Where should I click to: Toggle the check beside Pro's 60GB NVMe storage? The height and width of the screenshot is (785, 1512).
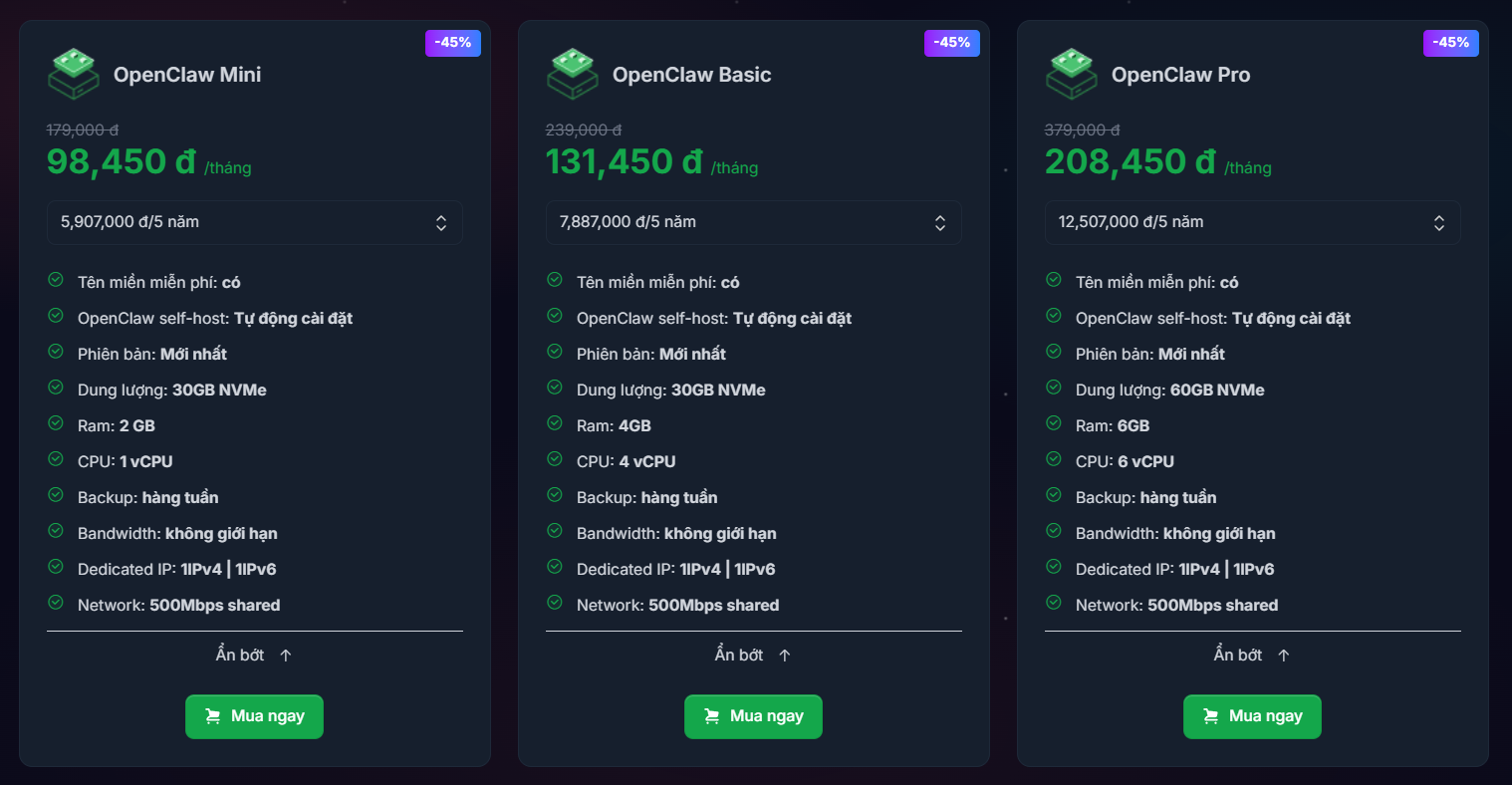click(1054, 388)
